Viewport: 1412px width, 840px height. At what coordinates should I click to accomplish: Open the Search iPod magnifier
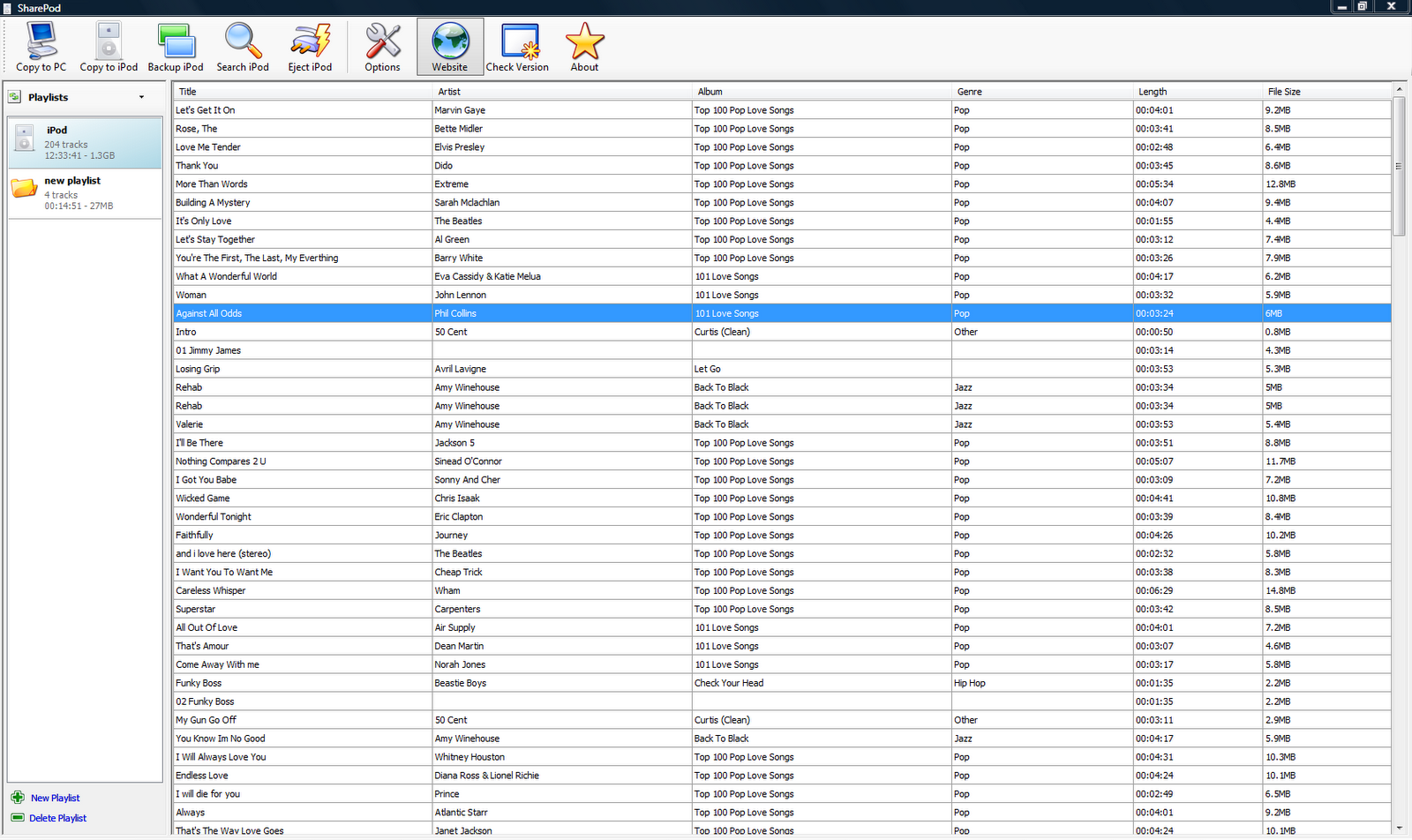pos(243,47)
